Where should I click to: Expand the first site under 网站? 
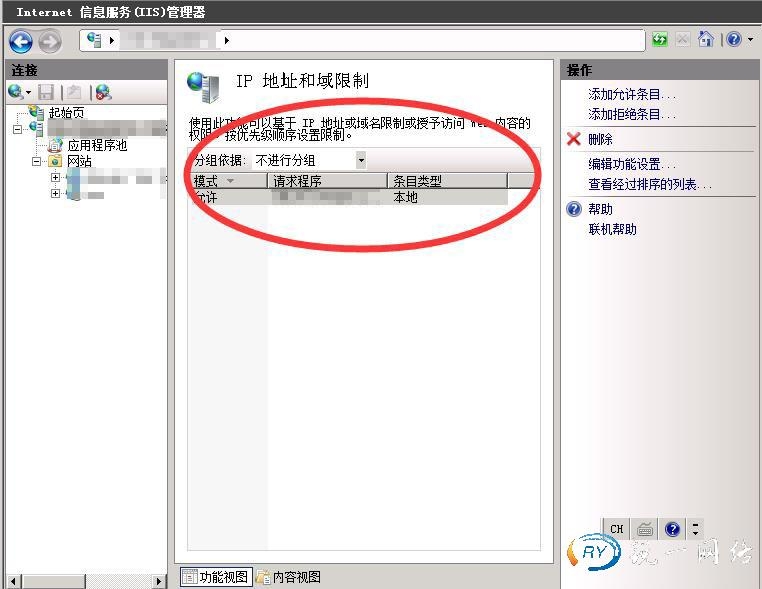[55, 178]
